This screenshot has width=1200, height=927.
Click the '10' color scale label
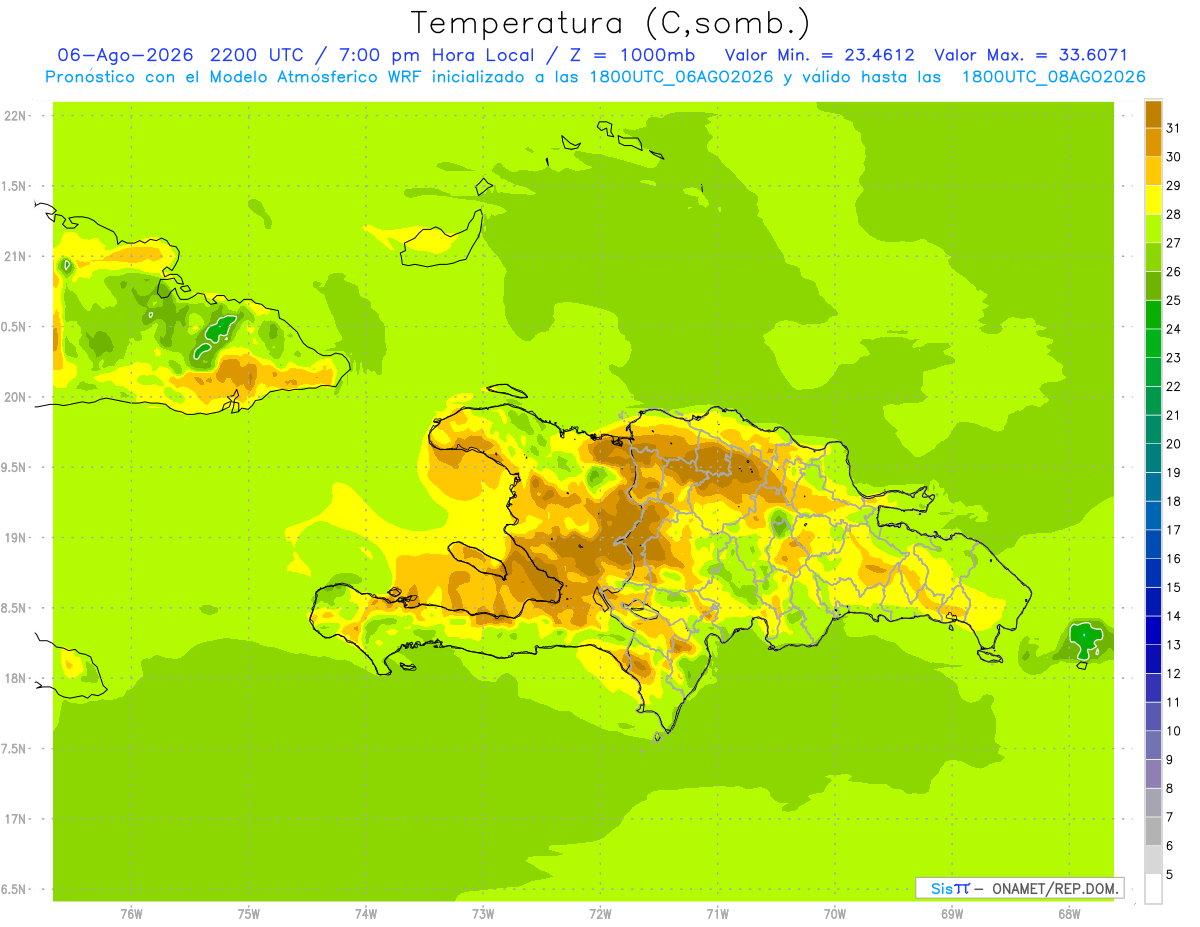tap(1174, 731)
